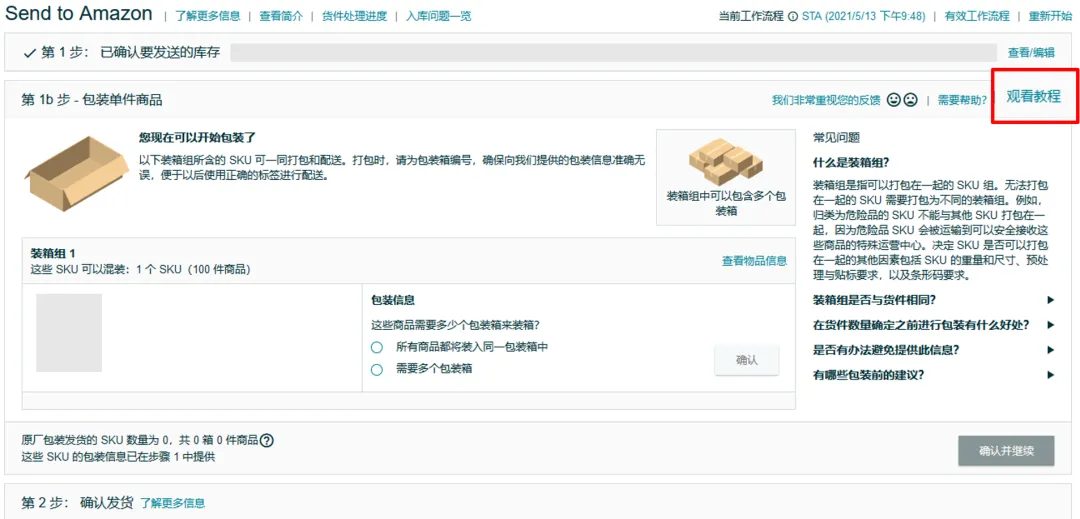Click 观看教程 tutorial link

pos(1034,97)
